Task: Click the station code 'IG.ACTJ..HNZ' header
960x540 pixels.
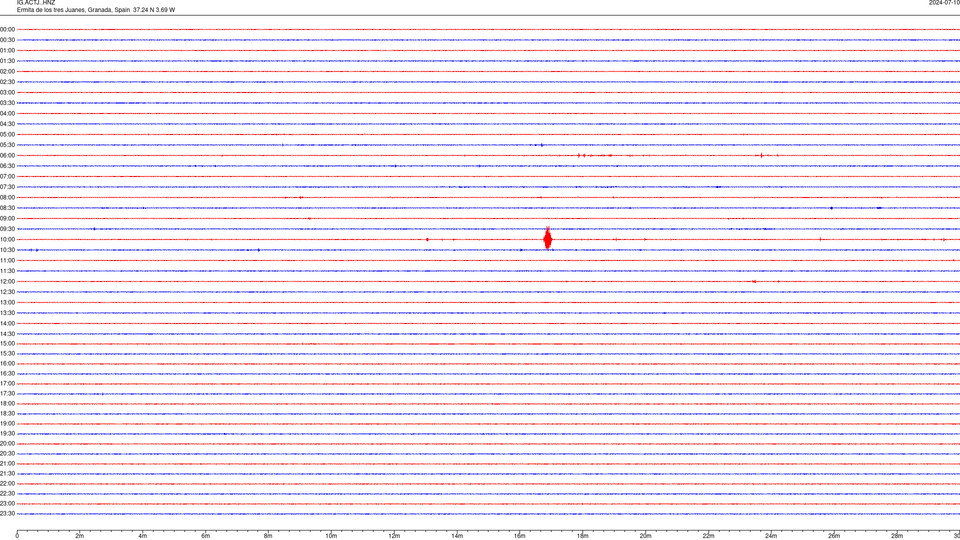Action: click(36, 3)
